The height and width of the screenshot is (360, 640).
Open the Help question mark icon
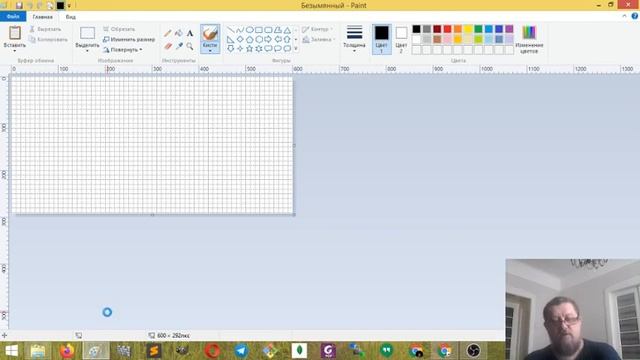pos(635,16)
